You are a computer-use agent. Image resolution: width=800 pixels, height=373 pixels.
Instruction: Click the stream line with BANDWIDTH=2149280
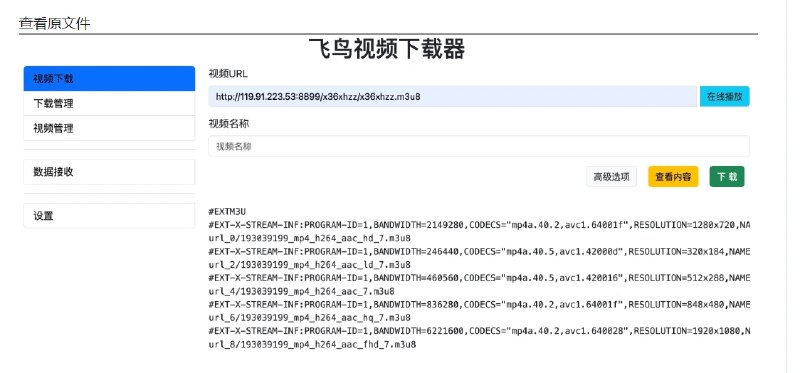tap(479, 225)
